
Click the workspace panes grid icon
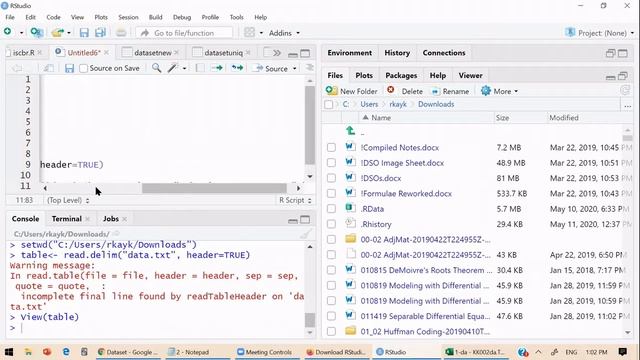(x=249, y=33)
